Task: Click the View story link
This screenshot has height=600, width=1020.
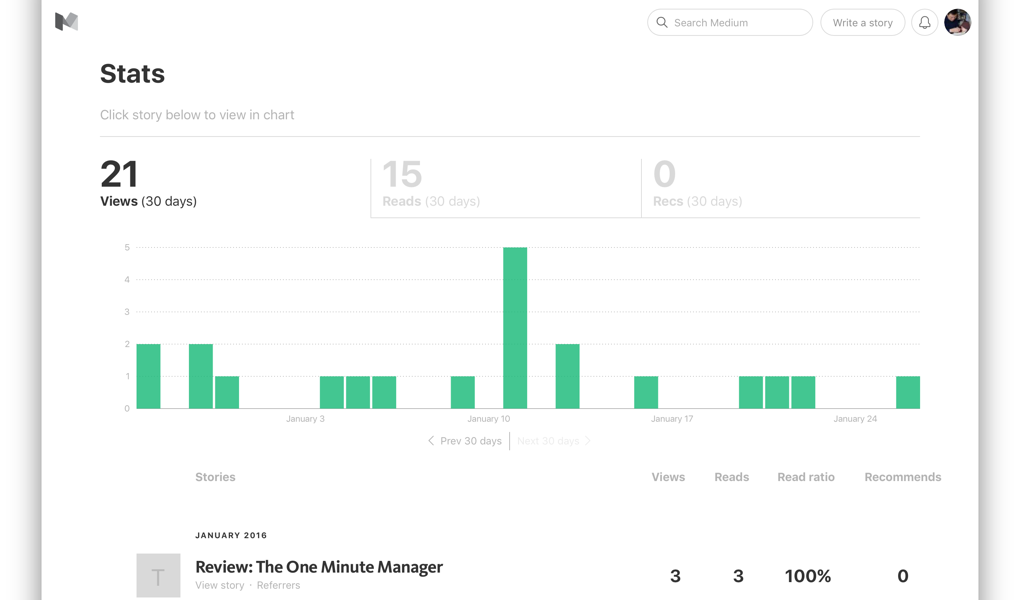Action: pyautogui.click(x=219, y=585)
